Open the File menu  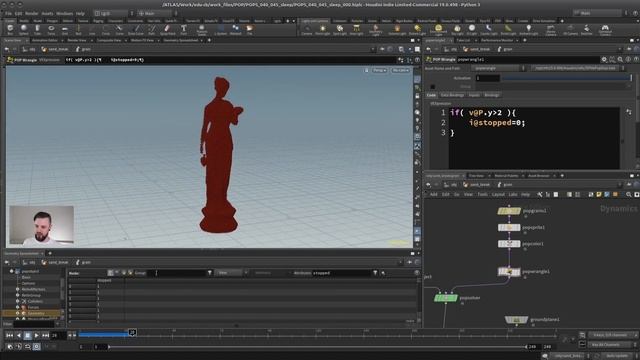click(x=8, y=13)
